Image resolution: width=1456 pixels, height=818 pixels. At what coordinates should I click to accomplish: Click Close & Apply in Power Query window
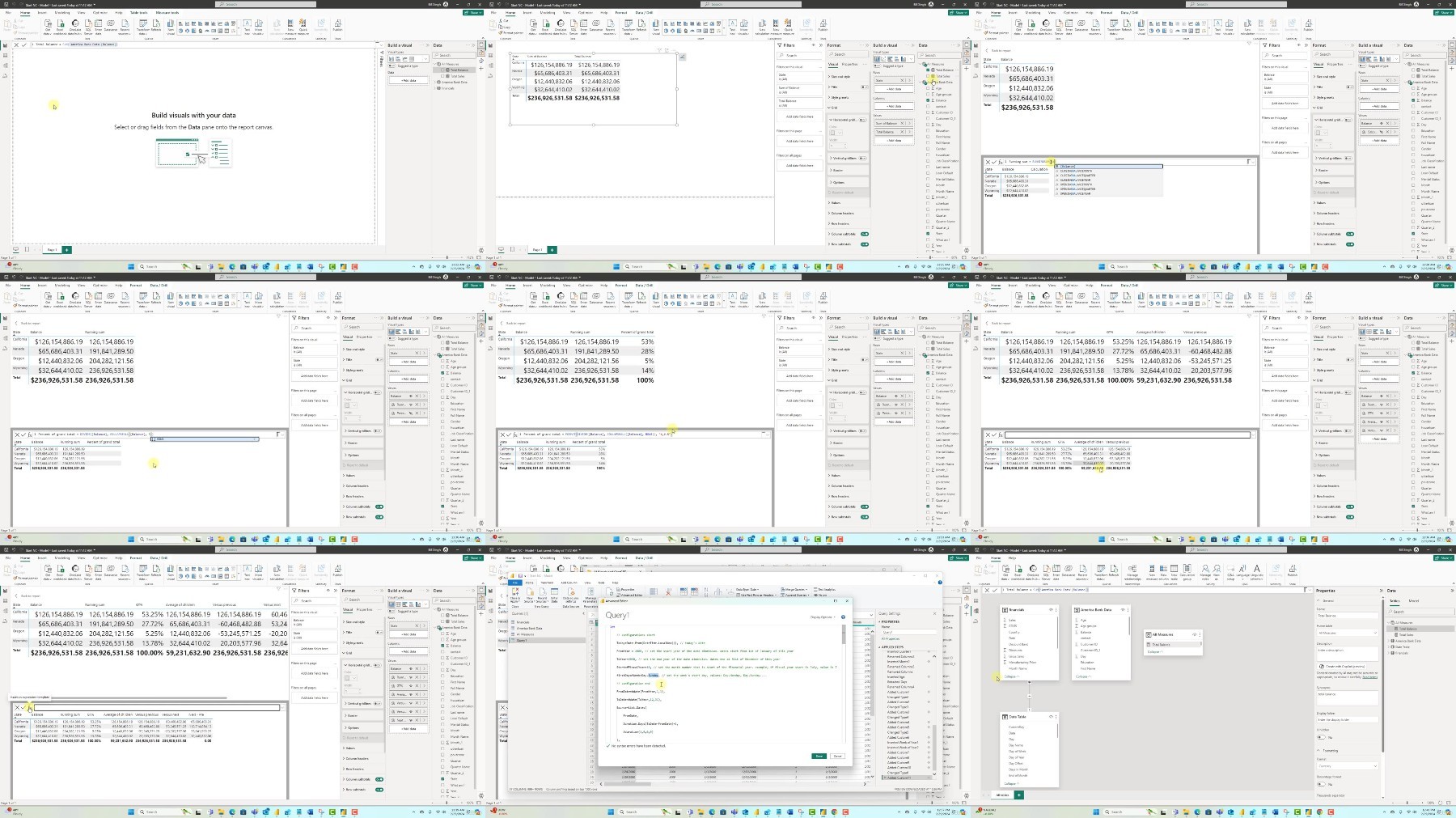[x=515, y=595]
